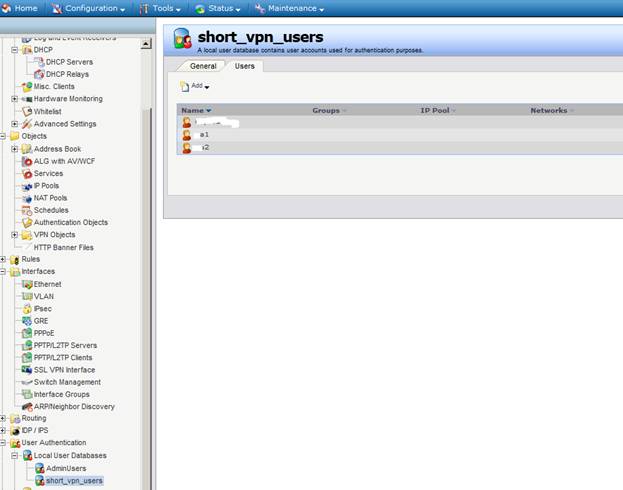Click the sidebar scroll up arrow
623x490 pixels.
coord(146,44)
